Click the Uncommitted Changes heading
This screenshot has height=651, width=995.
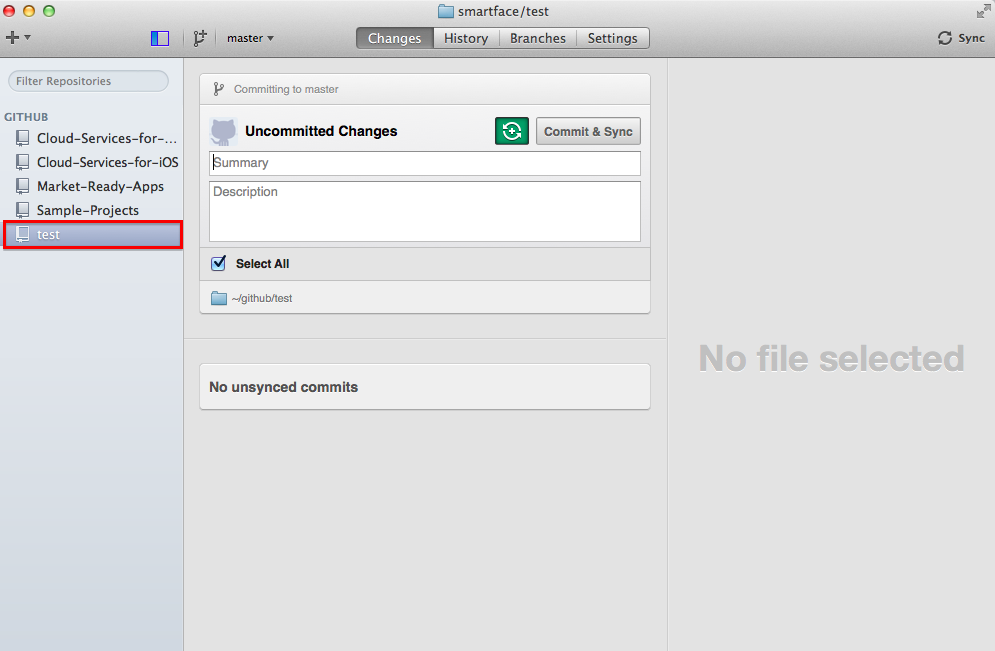[321, 131]
